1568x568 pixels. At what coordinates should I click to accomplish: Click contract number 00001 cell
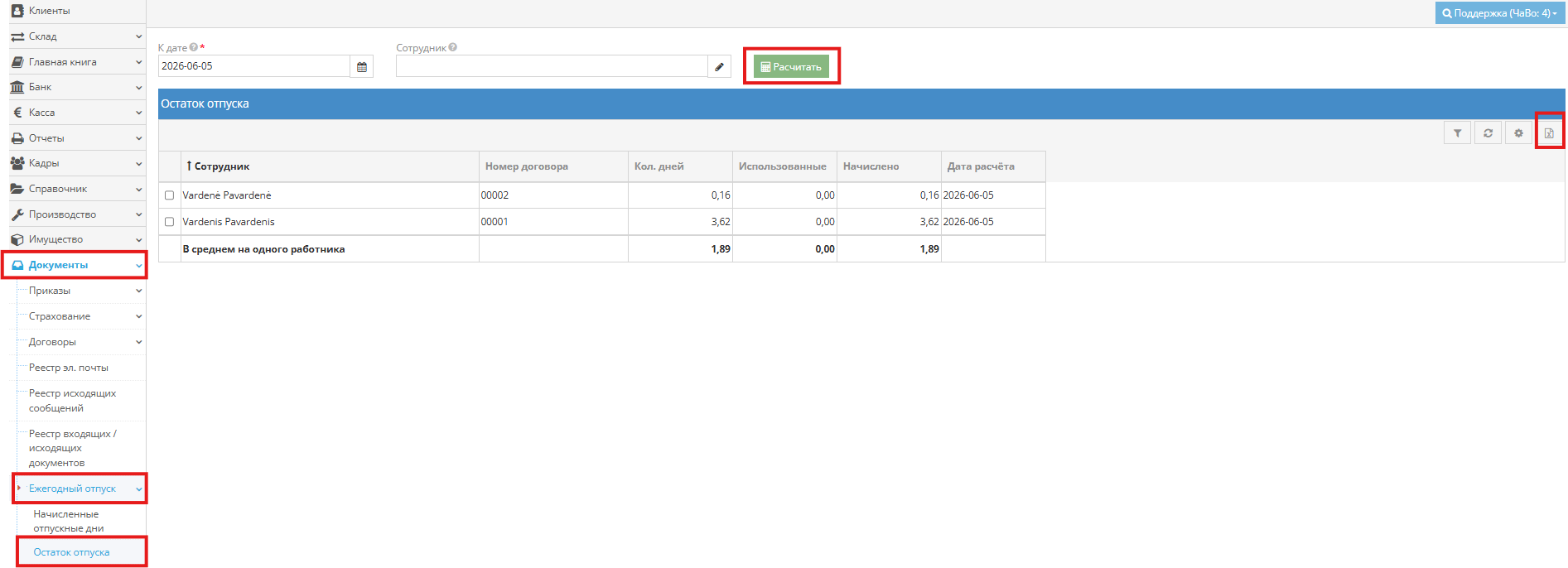(x=553, y=222)
